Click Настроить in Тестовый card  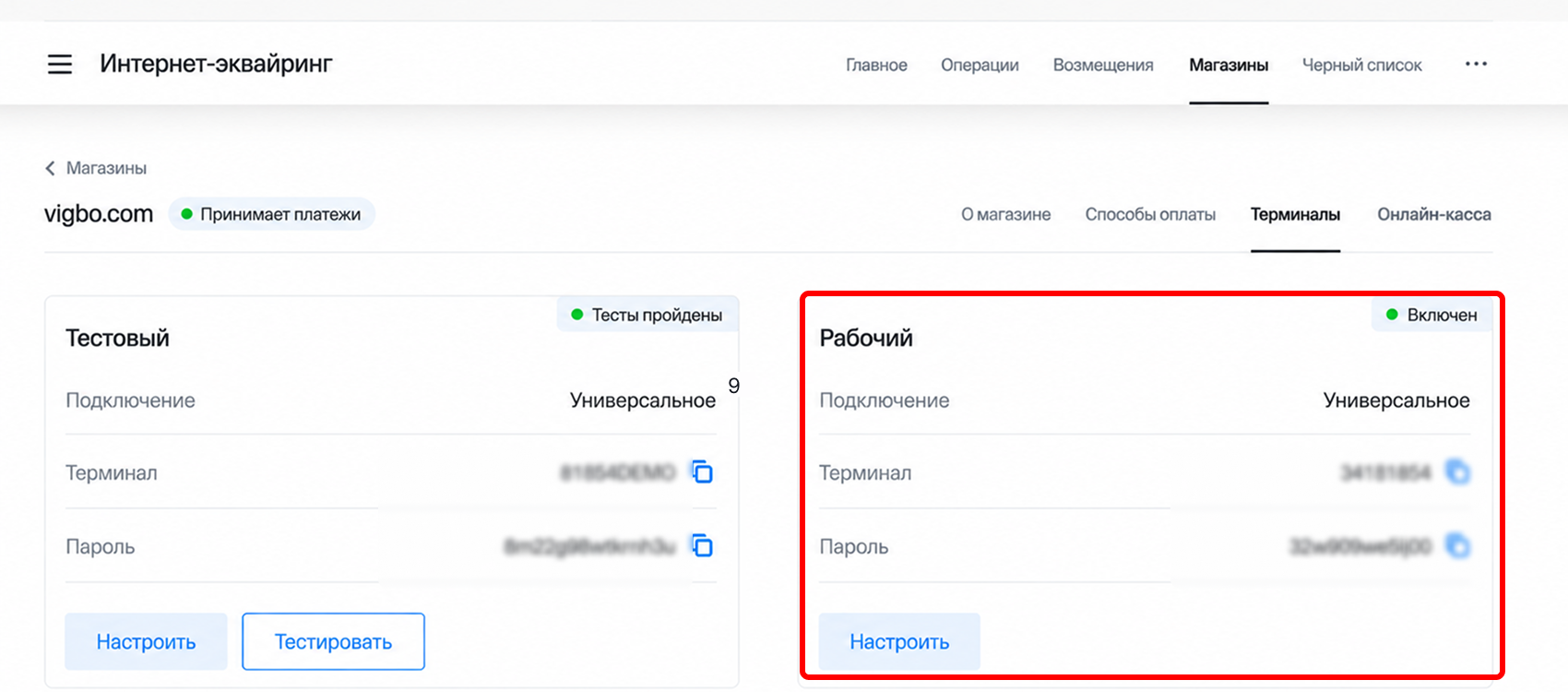(146, 641)
